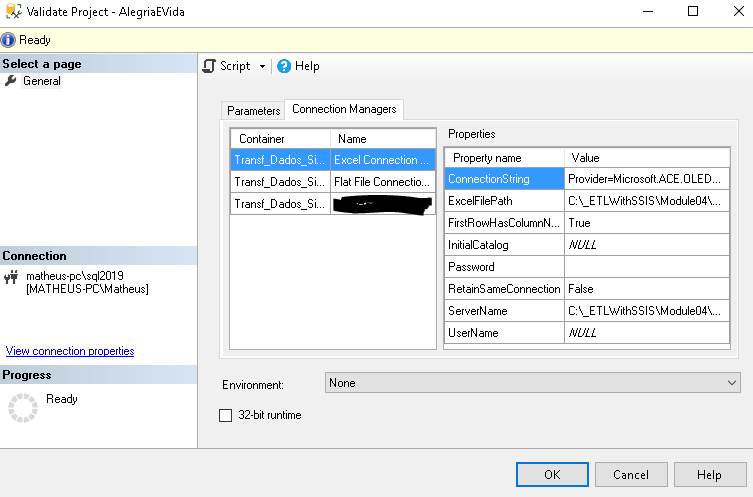Image resolution: width=753 pixels, height=497 pixels.
Task: Click the Cancel button
Action: (x=631, y=475)
